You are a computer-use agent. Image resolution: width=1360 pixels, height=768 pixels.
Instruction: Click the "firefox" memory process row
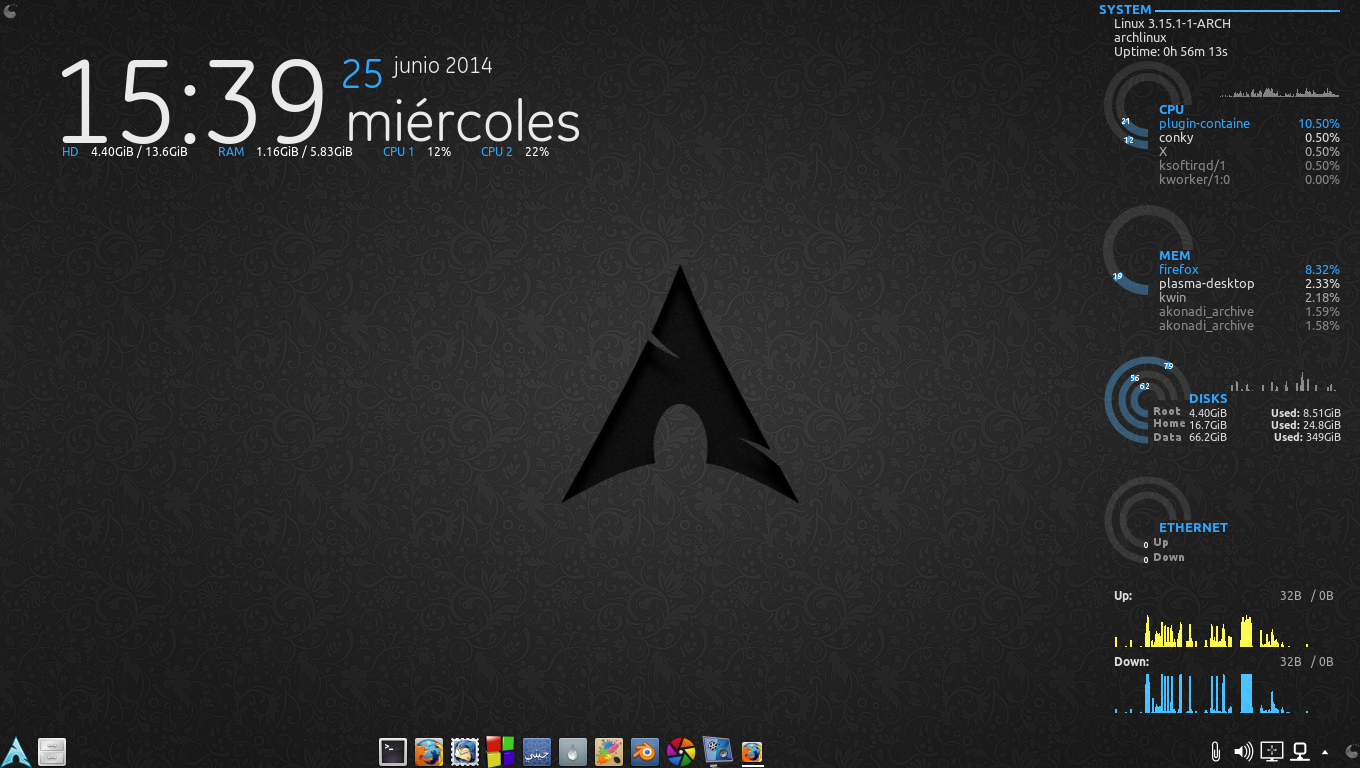[1249, 270]
